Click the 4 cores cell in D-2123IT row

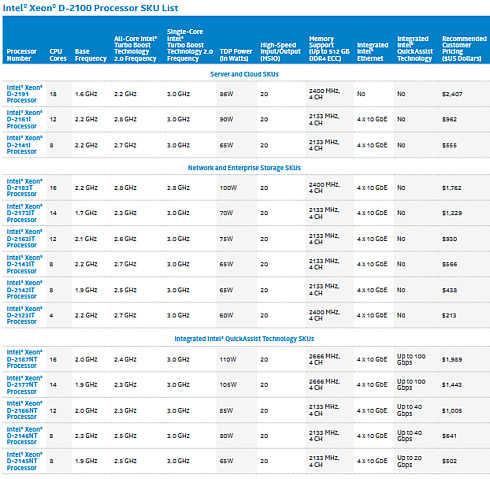pos(51,315)
